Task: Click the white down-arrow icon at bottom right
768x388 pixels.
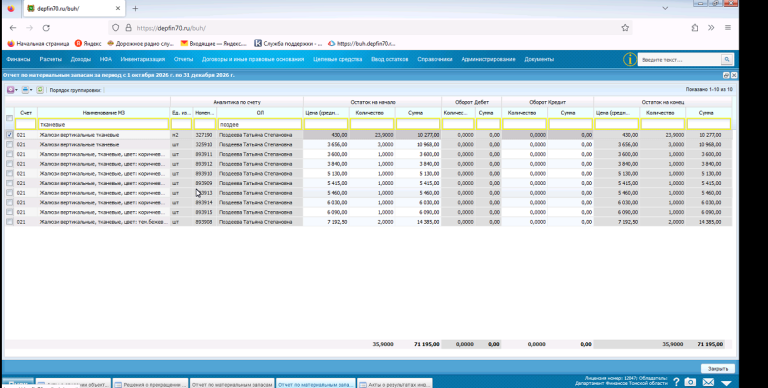Action: (x=726, y=383)
